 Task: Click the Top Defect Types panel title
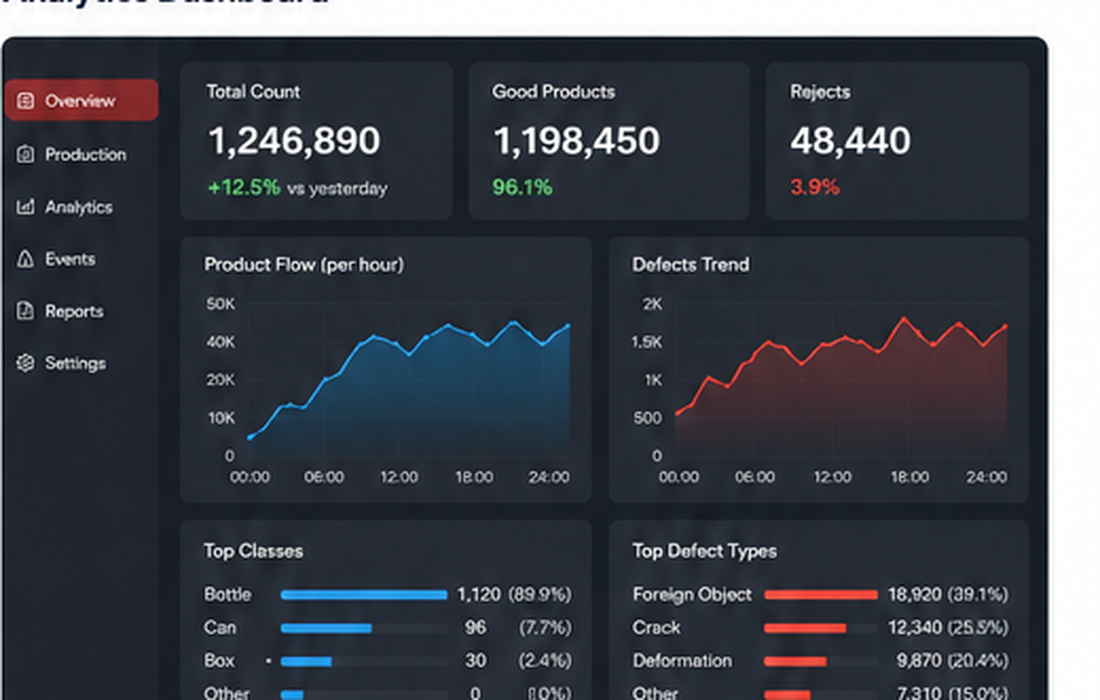click(704, 551)
